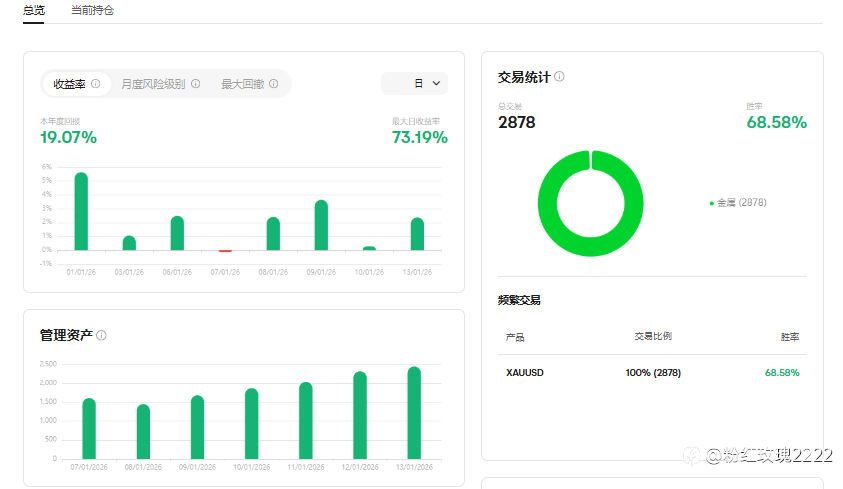The height and width of the screenshot is (489, 843).
Task: Click the 13/01/26 return bar
Action: (x=417, y=234)
